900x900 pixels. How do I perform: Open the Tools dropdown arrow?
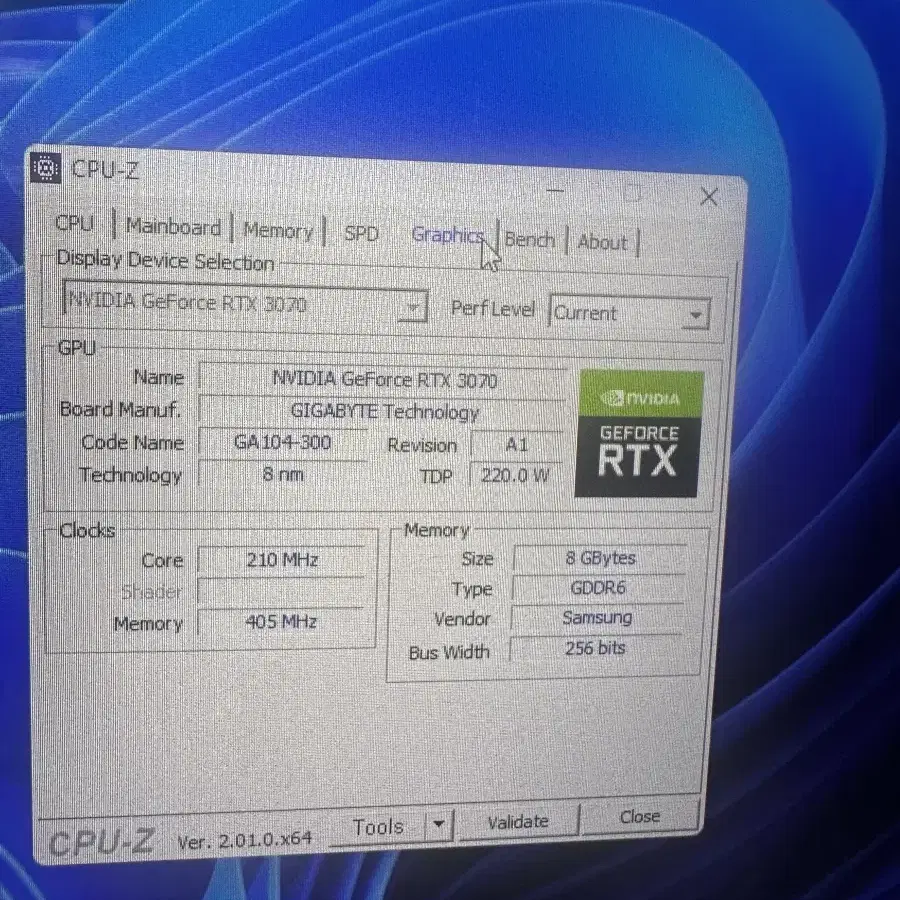(x=439, y=825)
